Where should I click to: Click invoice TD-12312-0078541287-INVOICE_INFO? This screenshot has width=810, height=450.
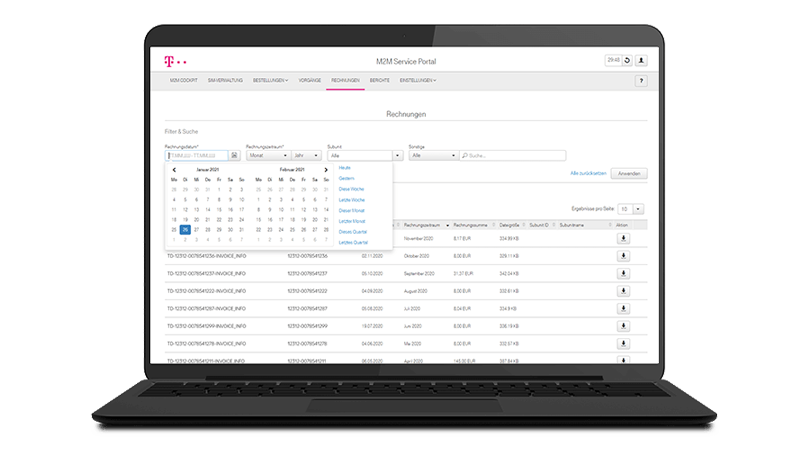[206, 309]
